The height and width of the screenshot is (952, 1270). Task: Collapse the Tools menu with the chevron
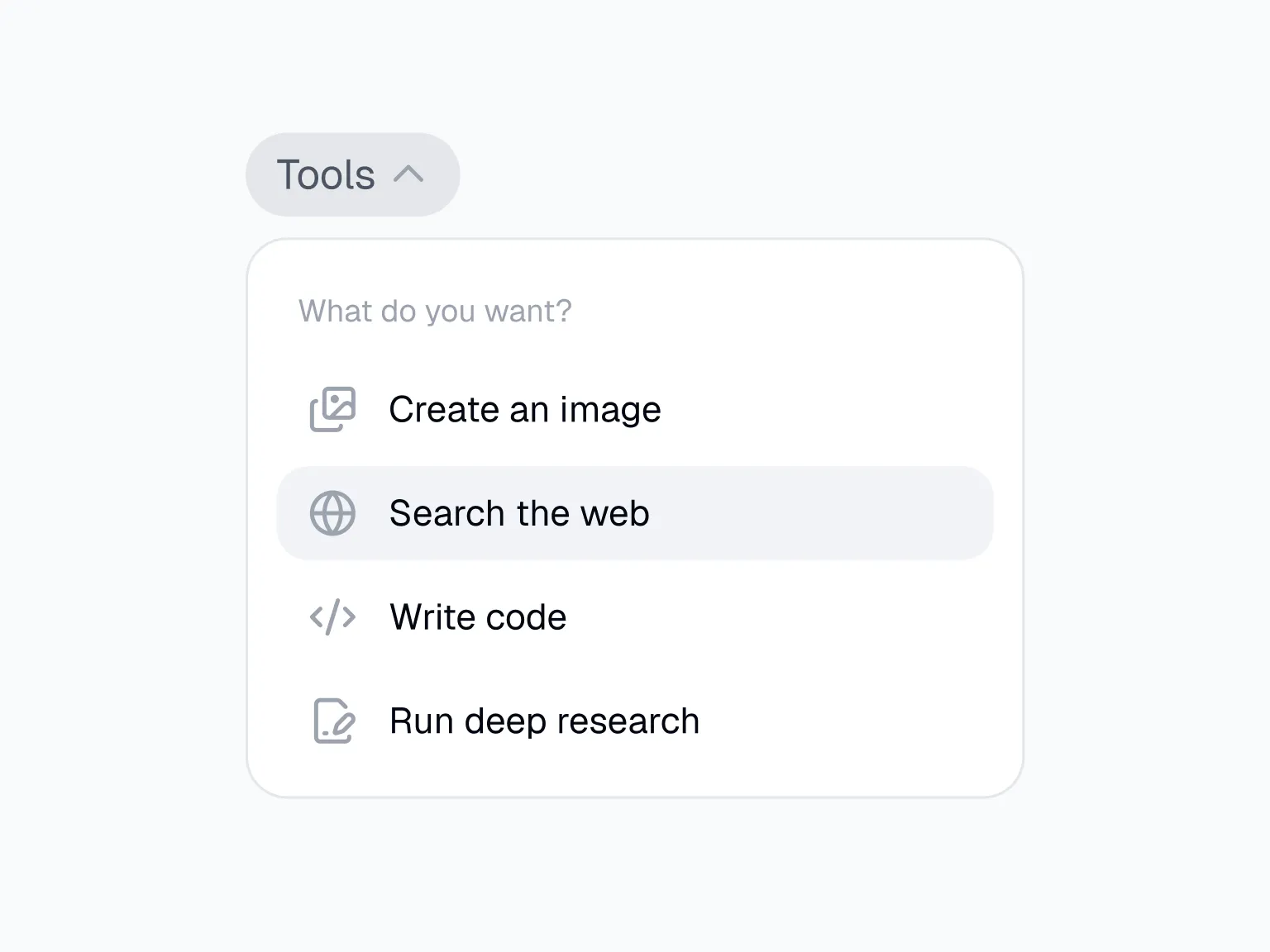pos(411,174)
